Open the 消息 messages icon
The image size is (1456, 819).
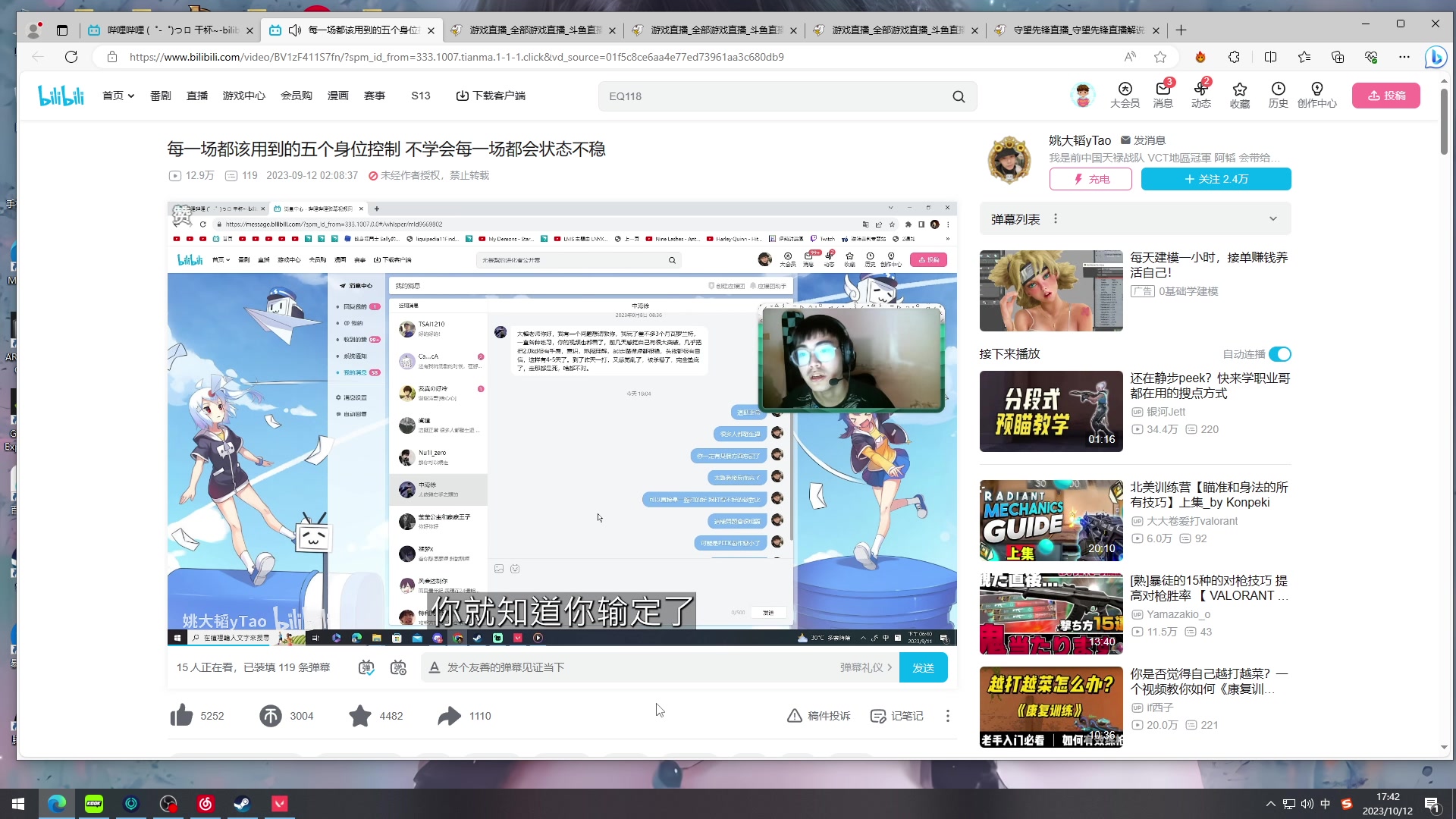(1163, 96)
